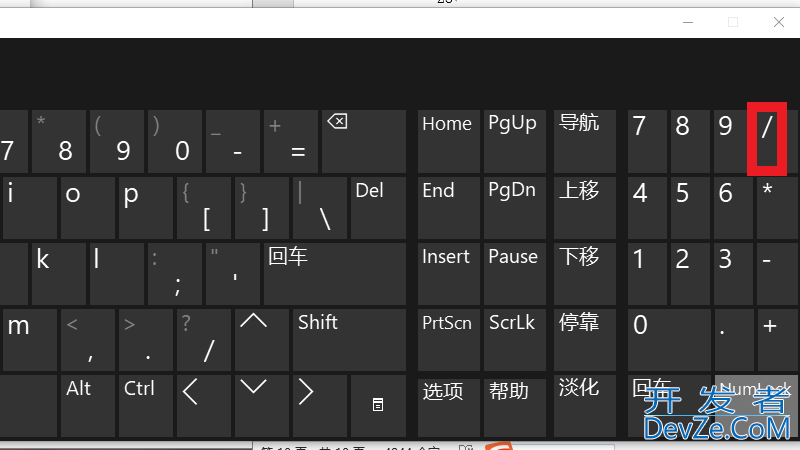Click the PrtScn key
Viewport: 800px width, 450px height.
pos(448,339)
